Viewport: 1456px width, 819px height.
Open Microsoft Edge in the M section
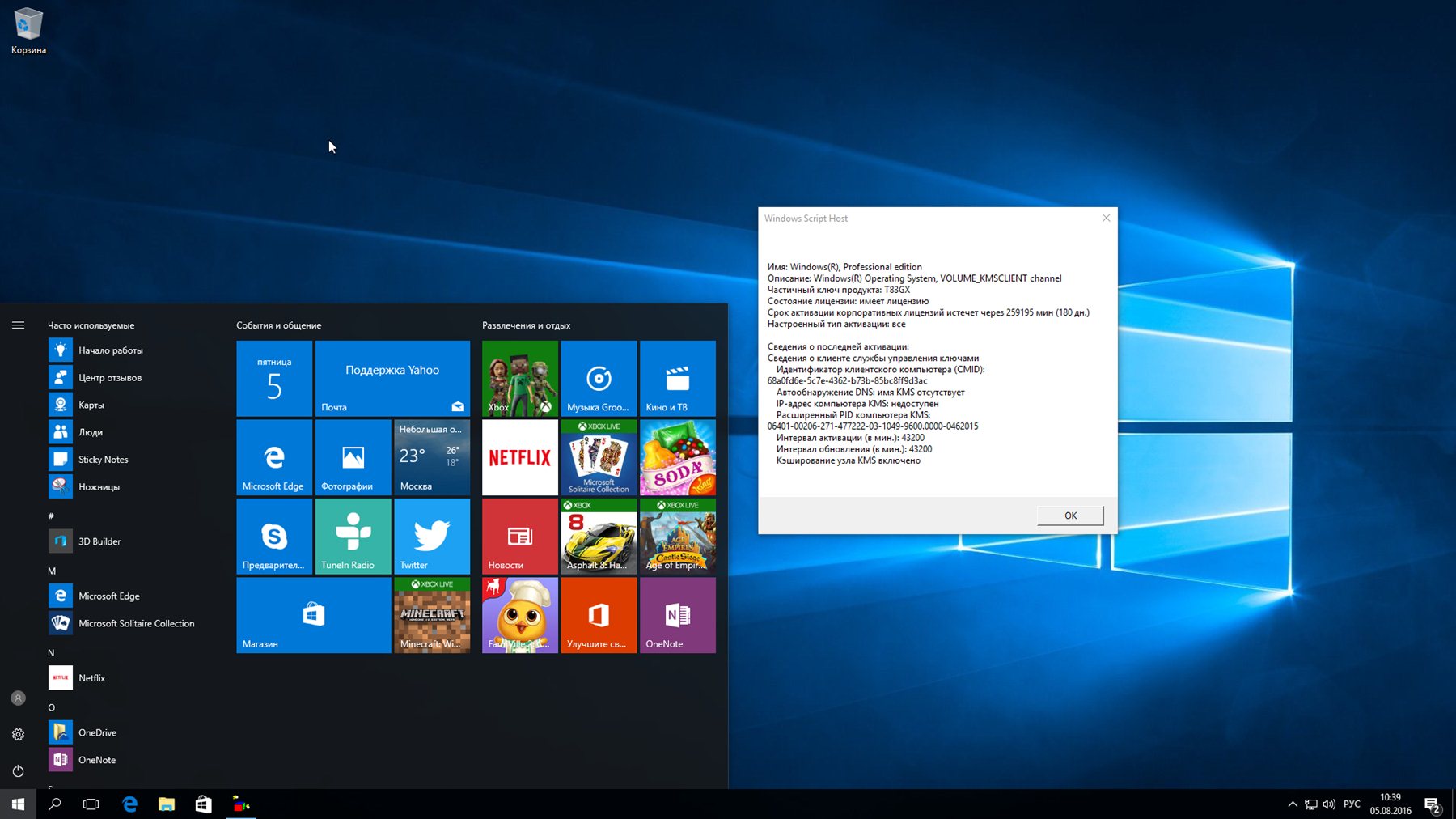129,596
